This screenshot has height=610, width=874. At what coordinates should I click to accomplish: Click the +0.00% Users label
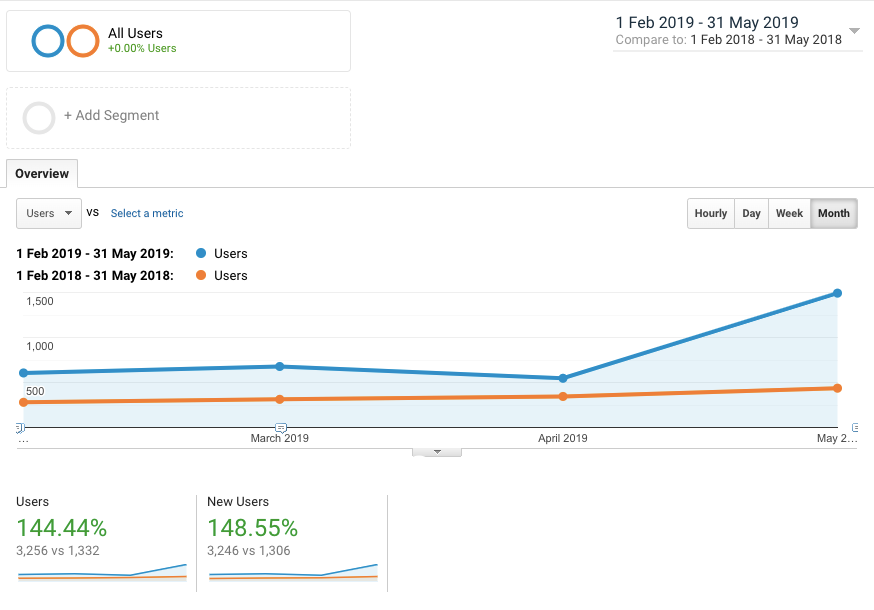click(142, 49)
